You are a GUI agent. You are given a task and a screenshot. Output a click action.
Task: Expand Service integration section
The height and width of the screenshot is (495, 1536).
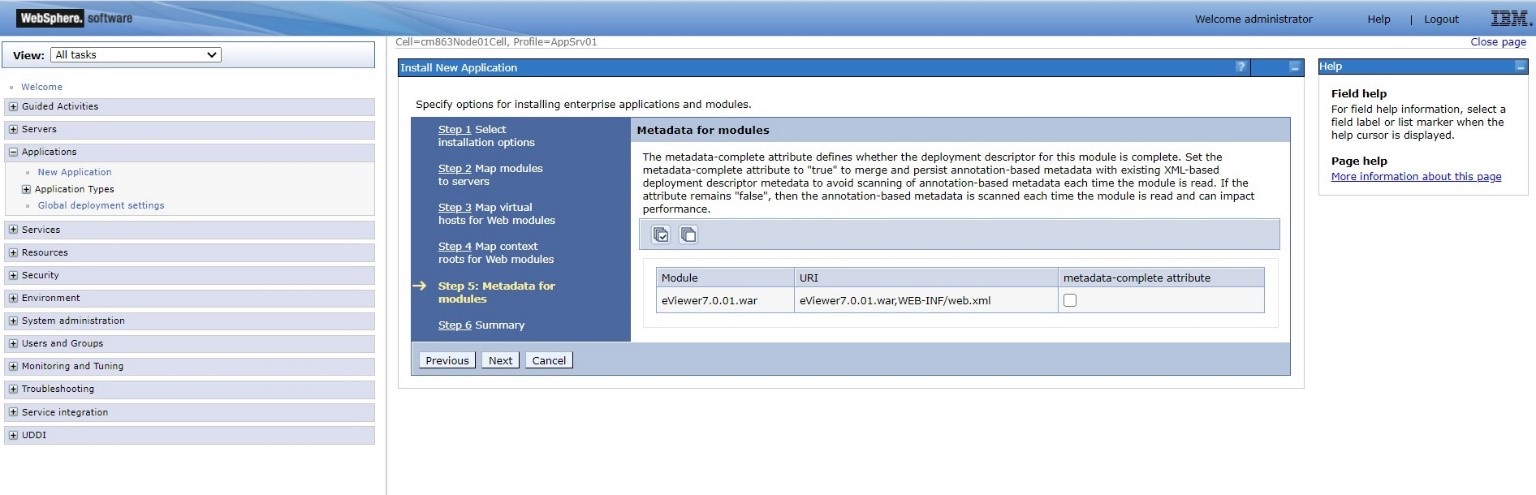pos(13,412)
